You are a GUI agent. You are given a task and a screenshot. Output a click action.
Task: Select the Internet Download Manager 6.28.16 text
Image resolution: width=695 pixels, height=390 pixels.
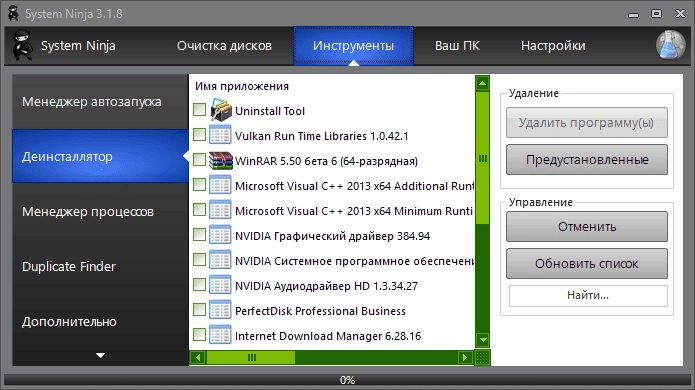[x=328, y=336]
